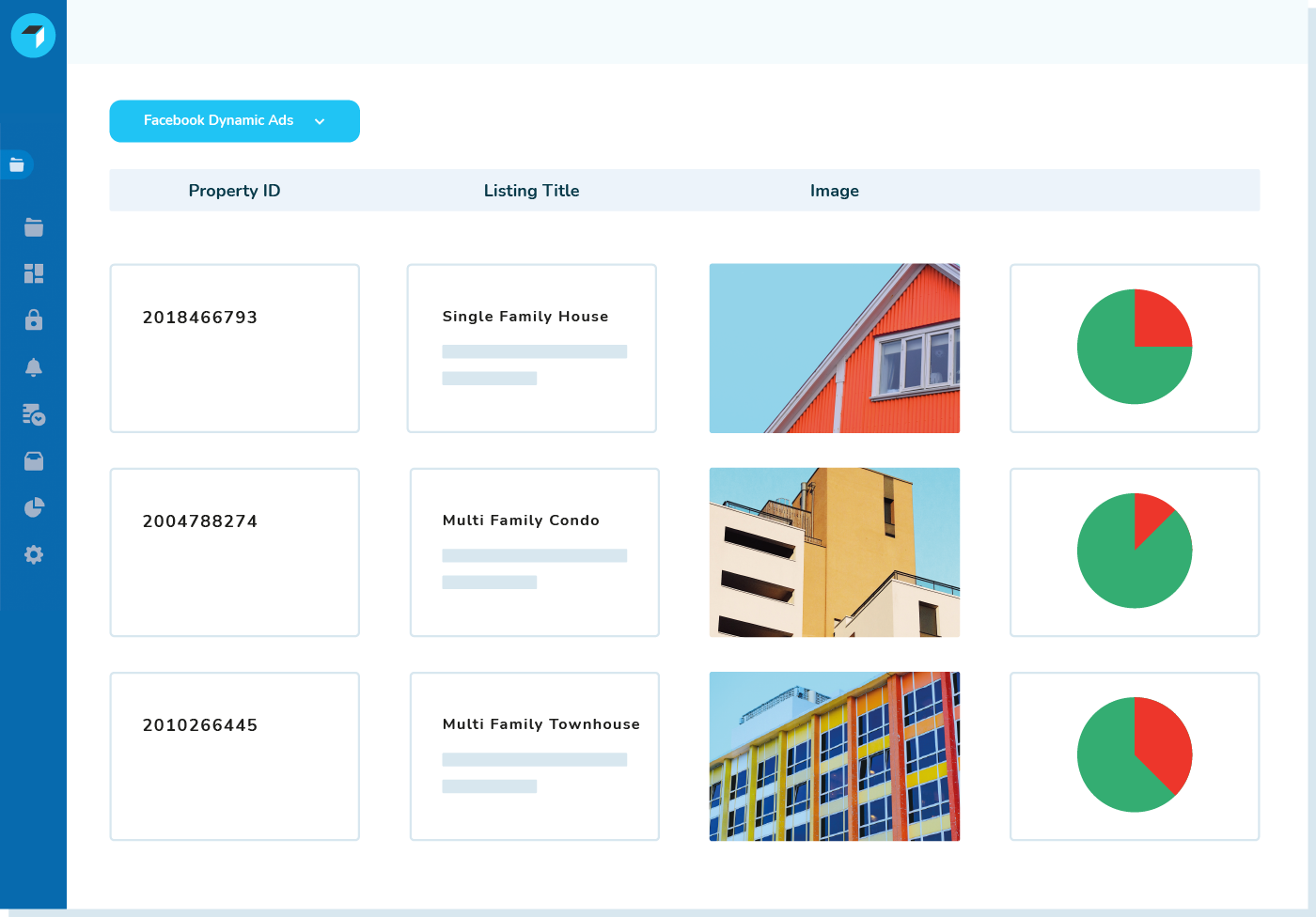This screenshot has width=1316, height=917.
Task: Open the Multi Family Condo listing title
Action: pyautogui.click(x=521, y=521)
